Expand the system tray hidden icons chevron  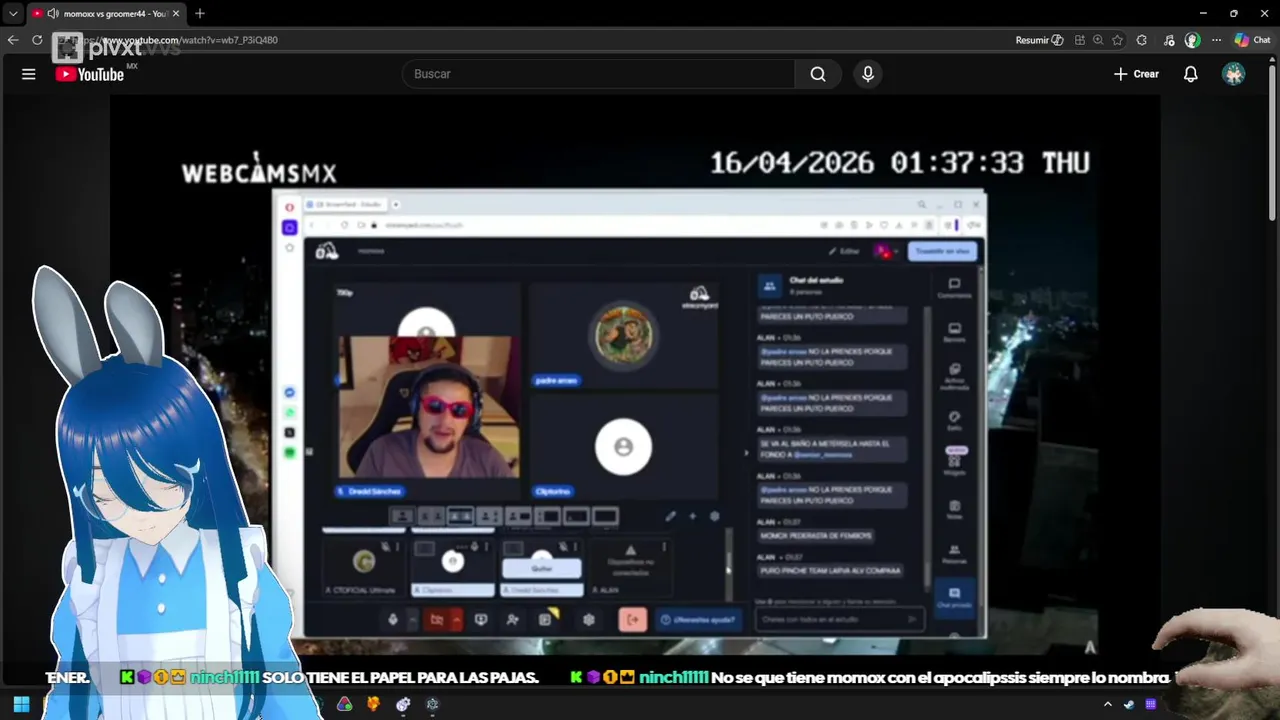(1108, 704)
